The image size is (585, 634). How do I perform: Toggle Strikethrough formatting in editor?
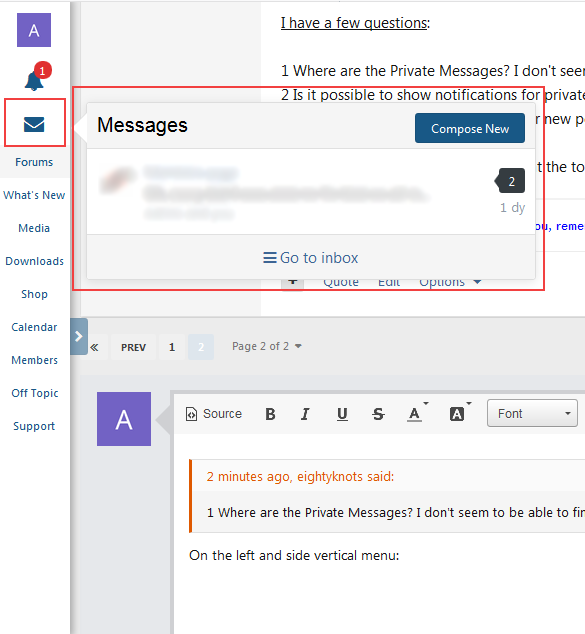coord(378,414)
